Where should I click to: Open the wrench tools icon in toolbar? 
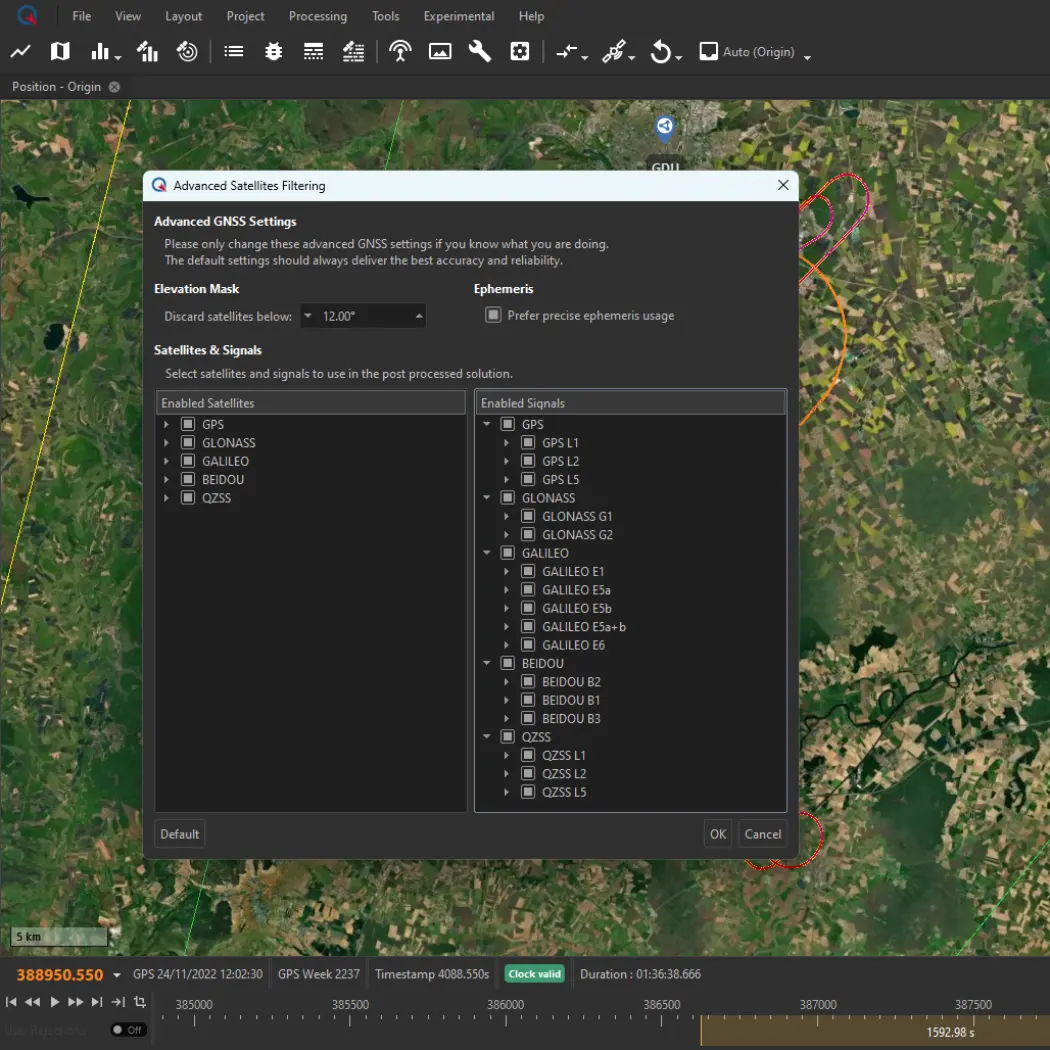point(480,51)
